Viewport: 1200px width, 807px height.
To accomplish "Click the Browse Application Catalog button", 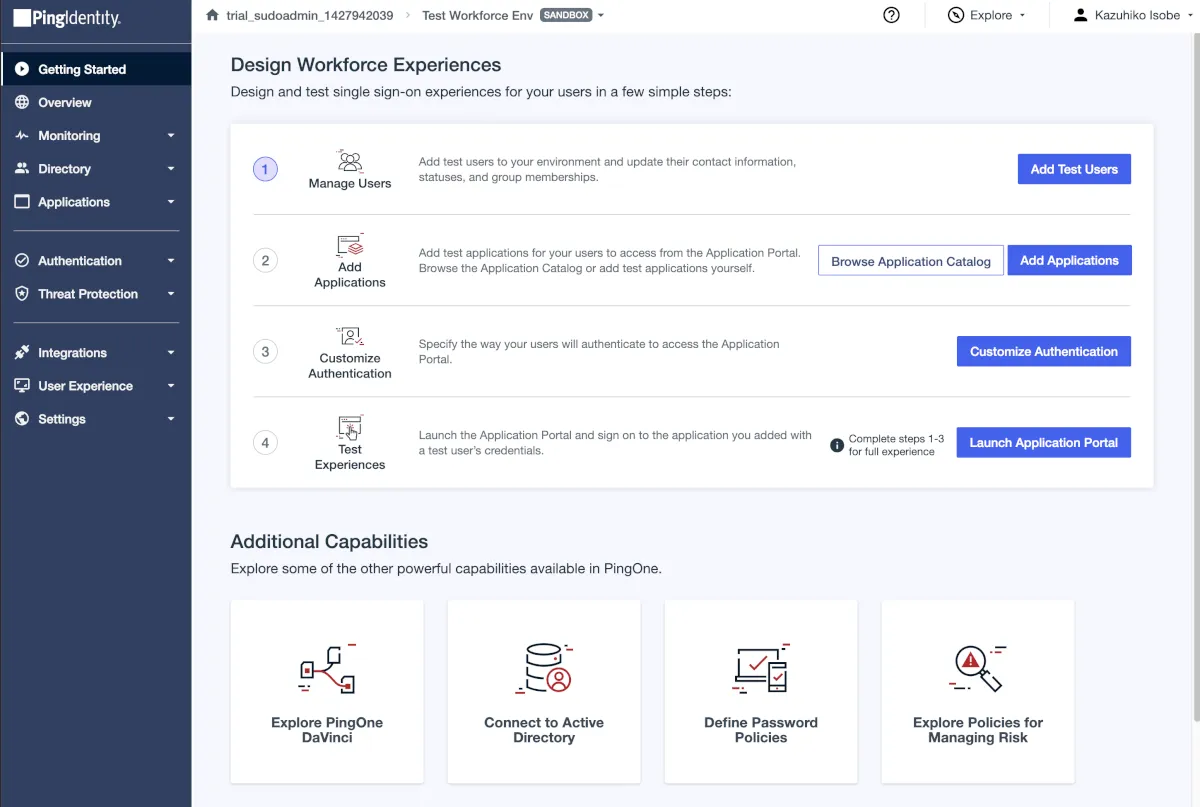I will coord(910,261).
